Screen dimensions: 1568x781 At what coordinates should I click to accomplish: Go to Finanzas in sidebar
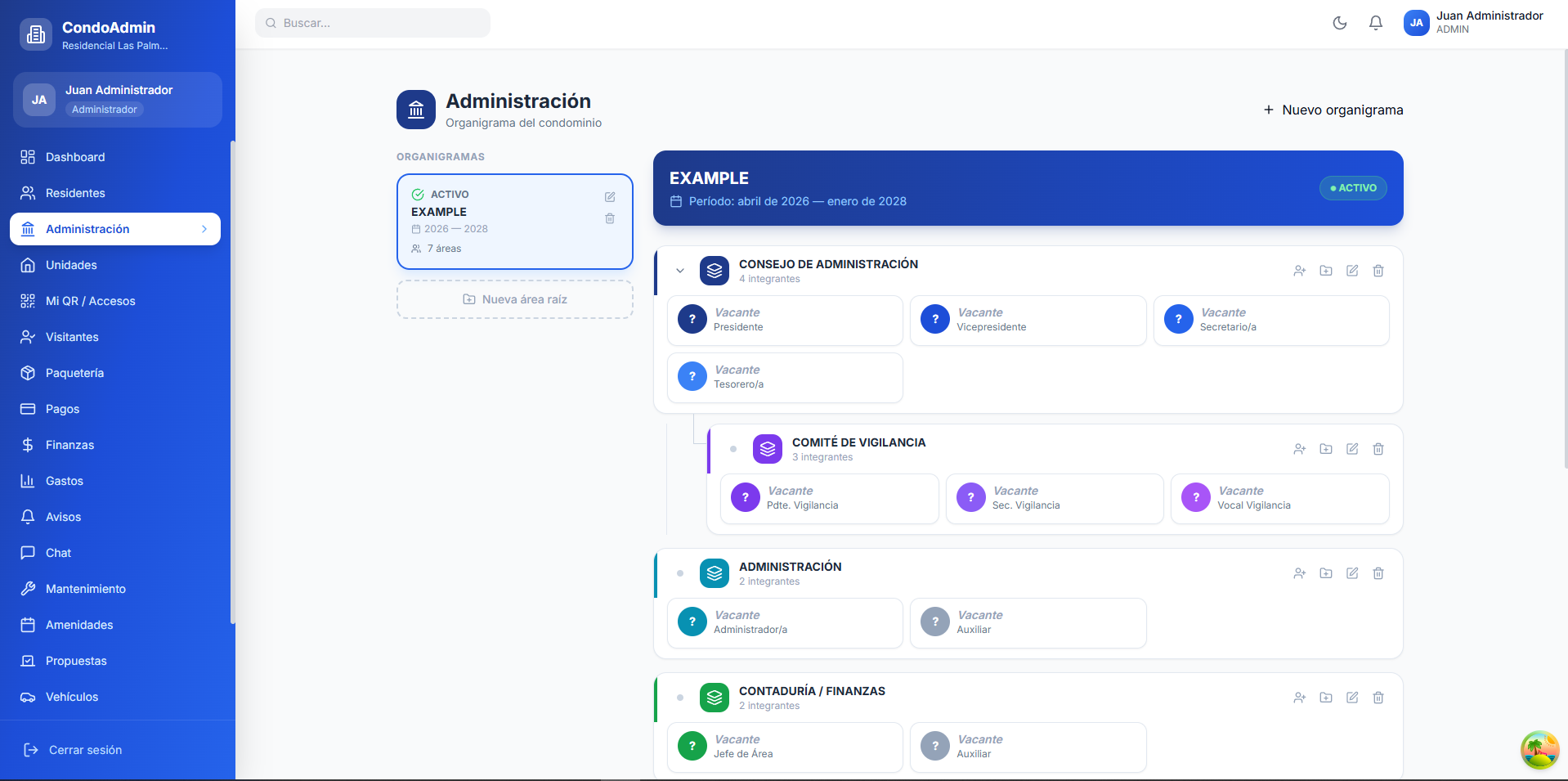point(69,445)
